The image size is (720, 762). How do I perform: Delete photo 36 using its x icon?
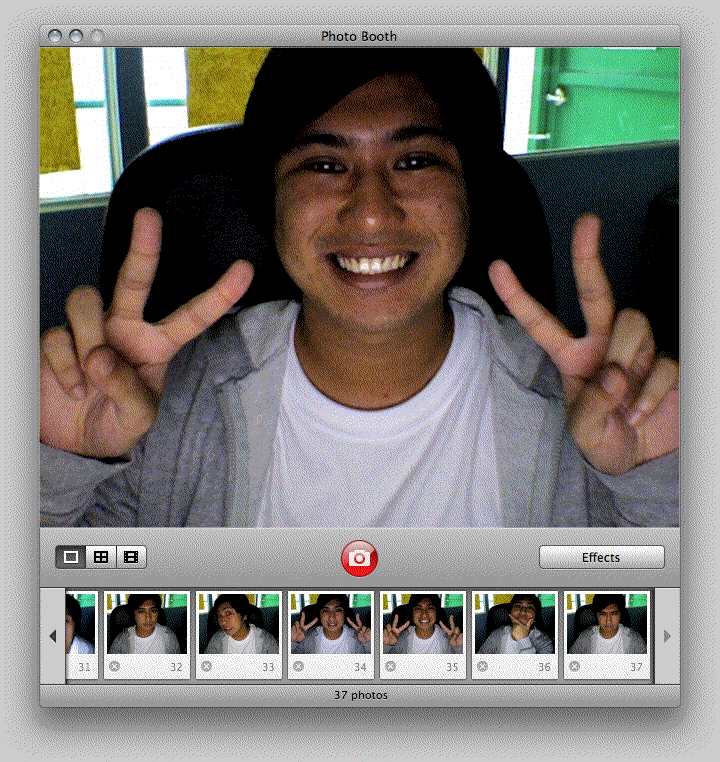(482, 666)
